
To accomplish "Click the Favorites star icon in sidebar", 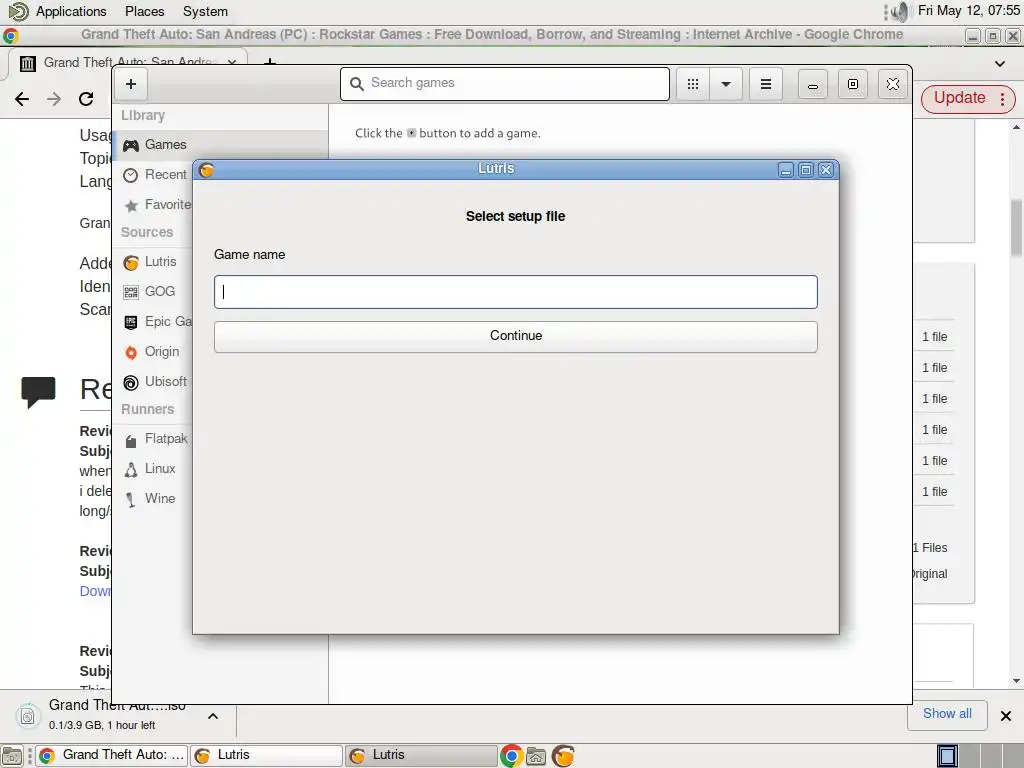I will (131, 206).
